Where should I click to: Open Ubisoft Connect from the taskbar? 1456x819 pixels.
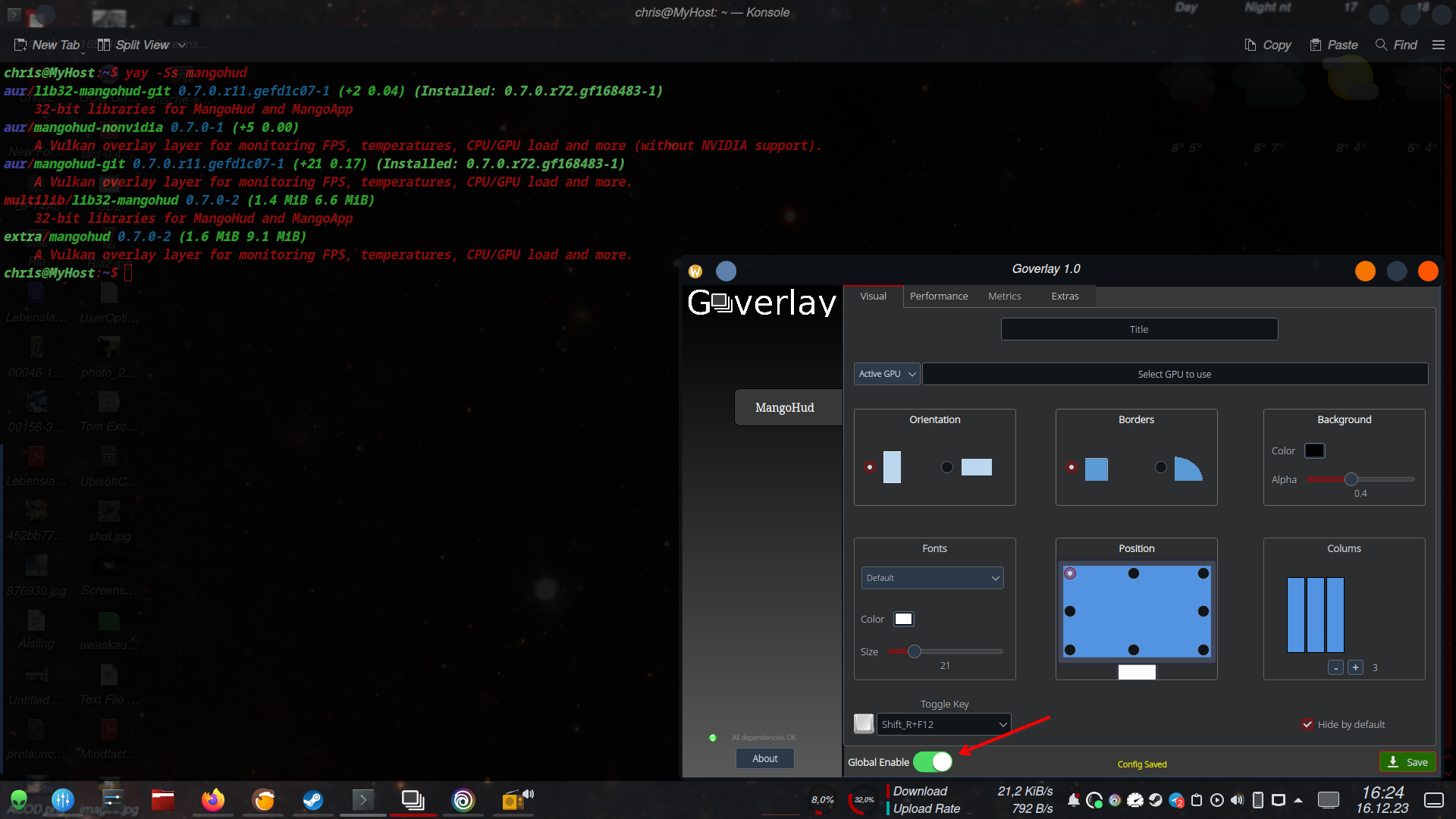point(463,800)
